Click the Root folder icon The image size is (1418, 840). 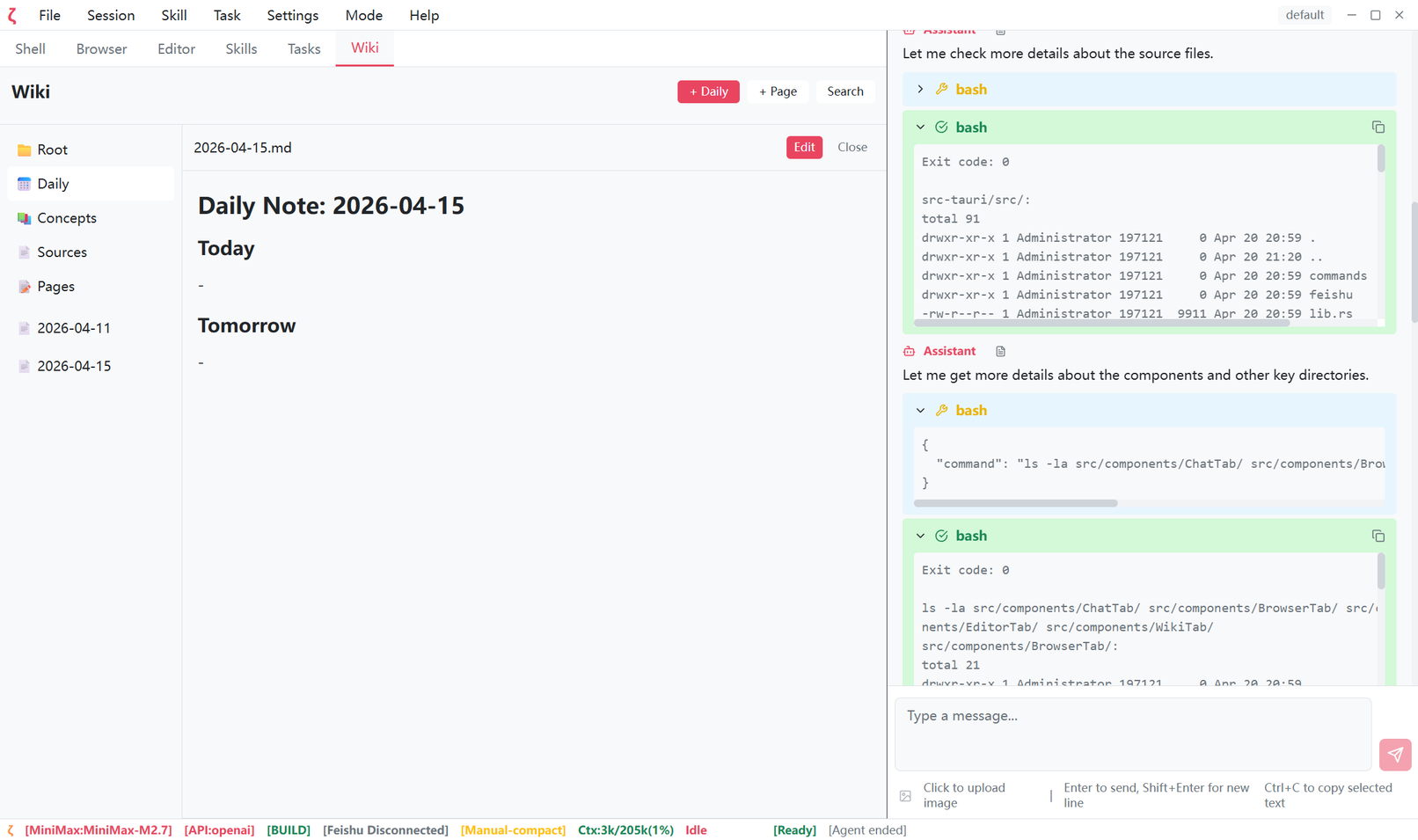(x=25, y=150)
